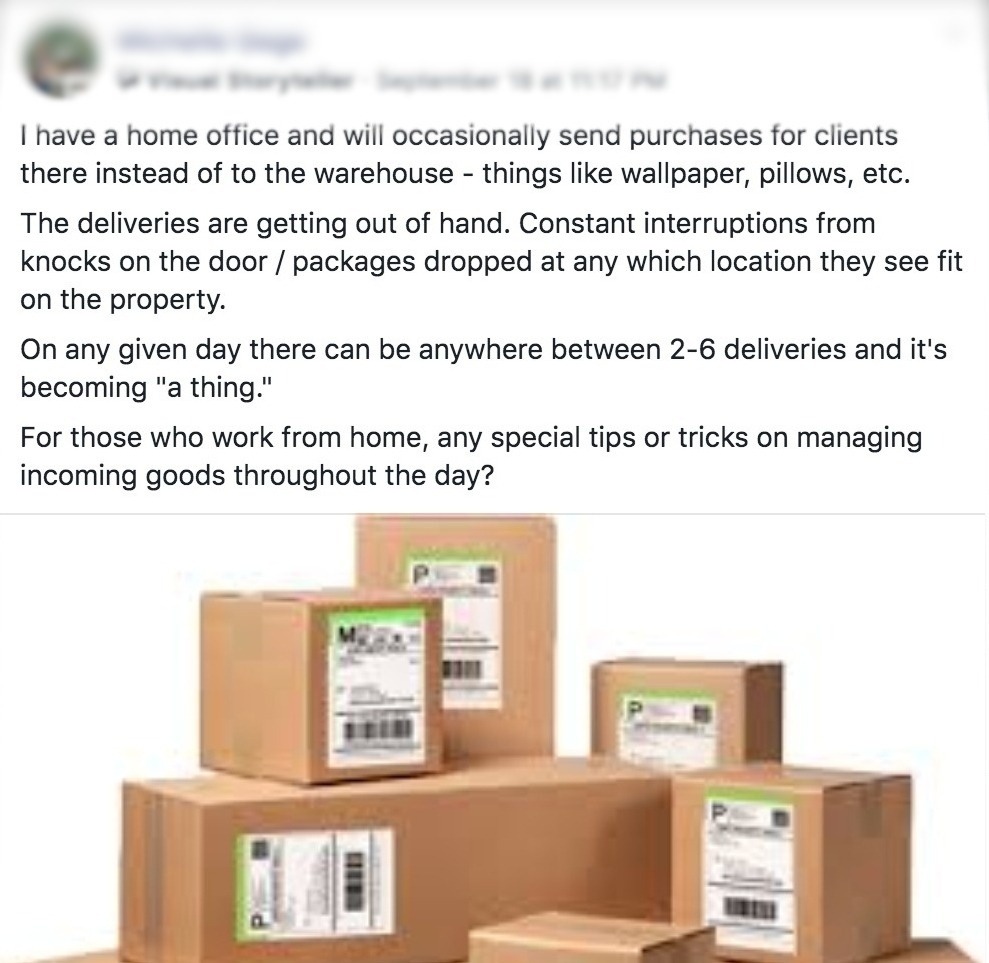Open the blurred author profile picture
This screenshot has height=963, width=989.
point(61,61)
